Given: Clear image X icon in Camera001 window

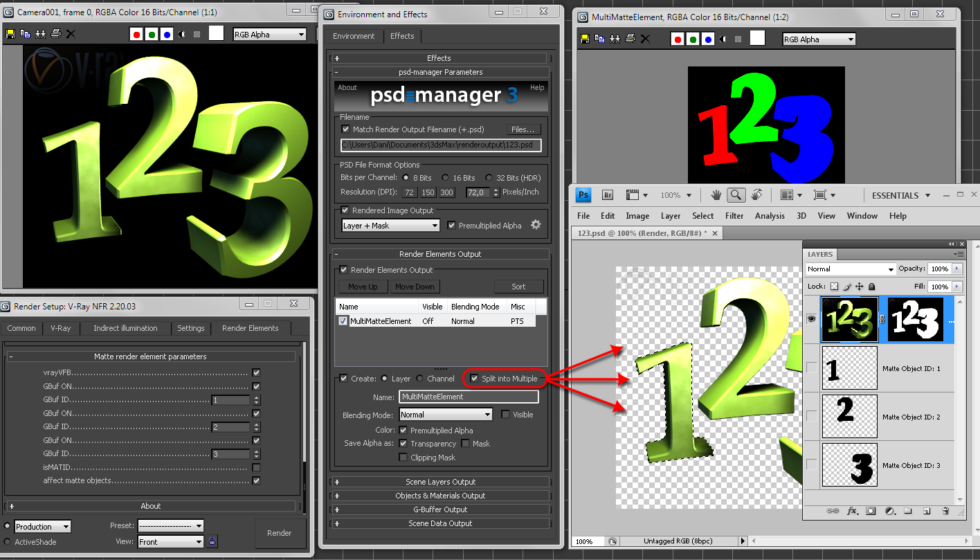Looking at the screenshot, I should [71, 34].
